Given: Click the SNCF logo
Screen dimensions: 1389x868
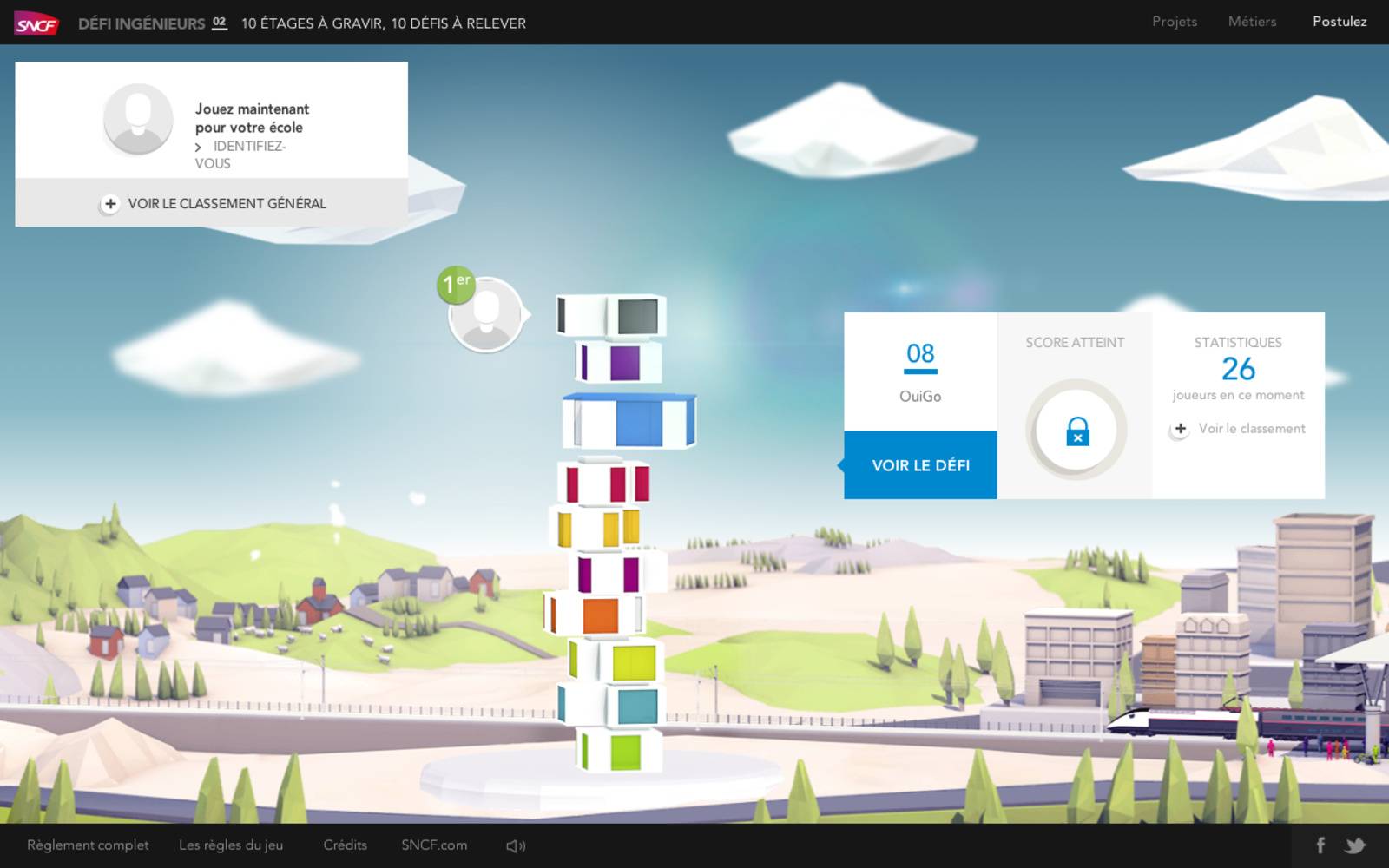Looking at the screenshot, I should pos(36,23).
